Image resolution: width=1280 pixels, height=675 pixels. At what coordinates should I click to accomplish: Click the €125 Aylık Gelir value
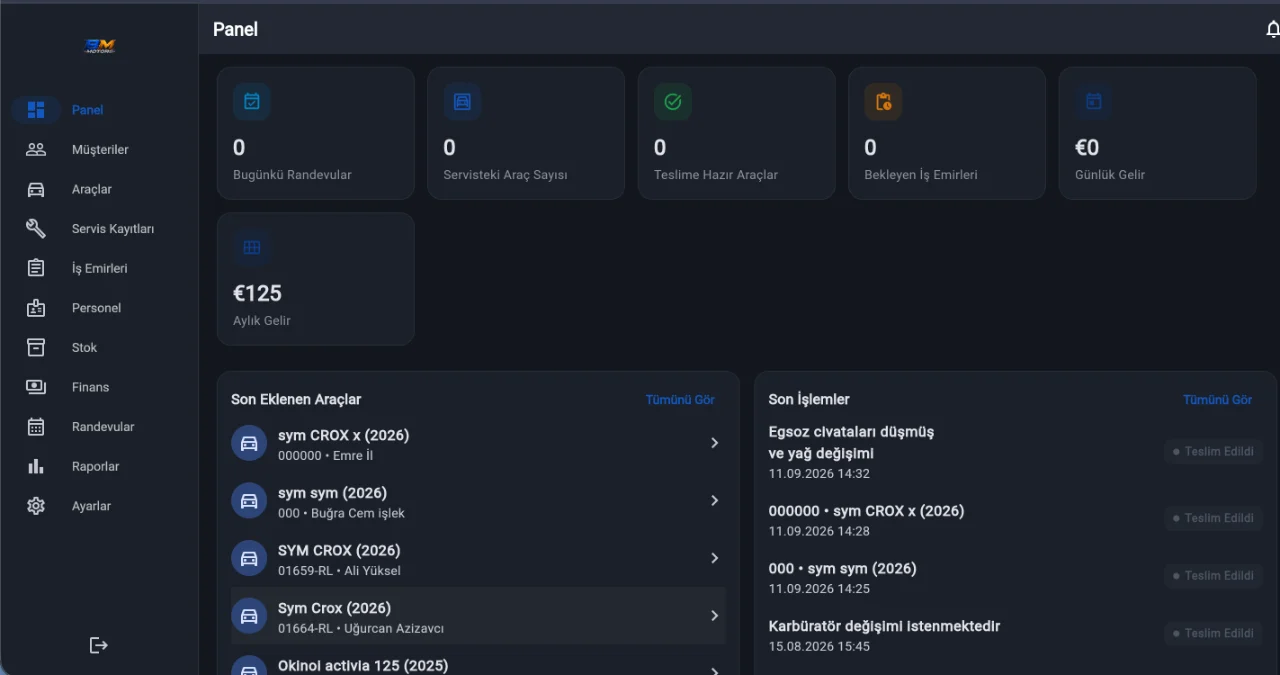[x=257, y=293]
